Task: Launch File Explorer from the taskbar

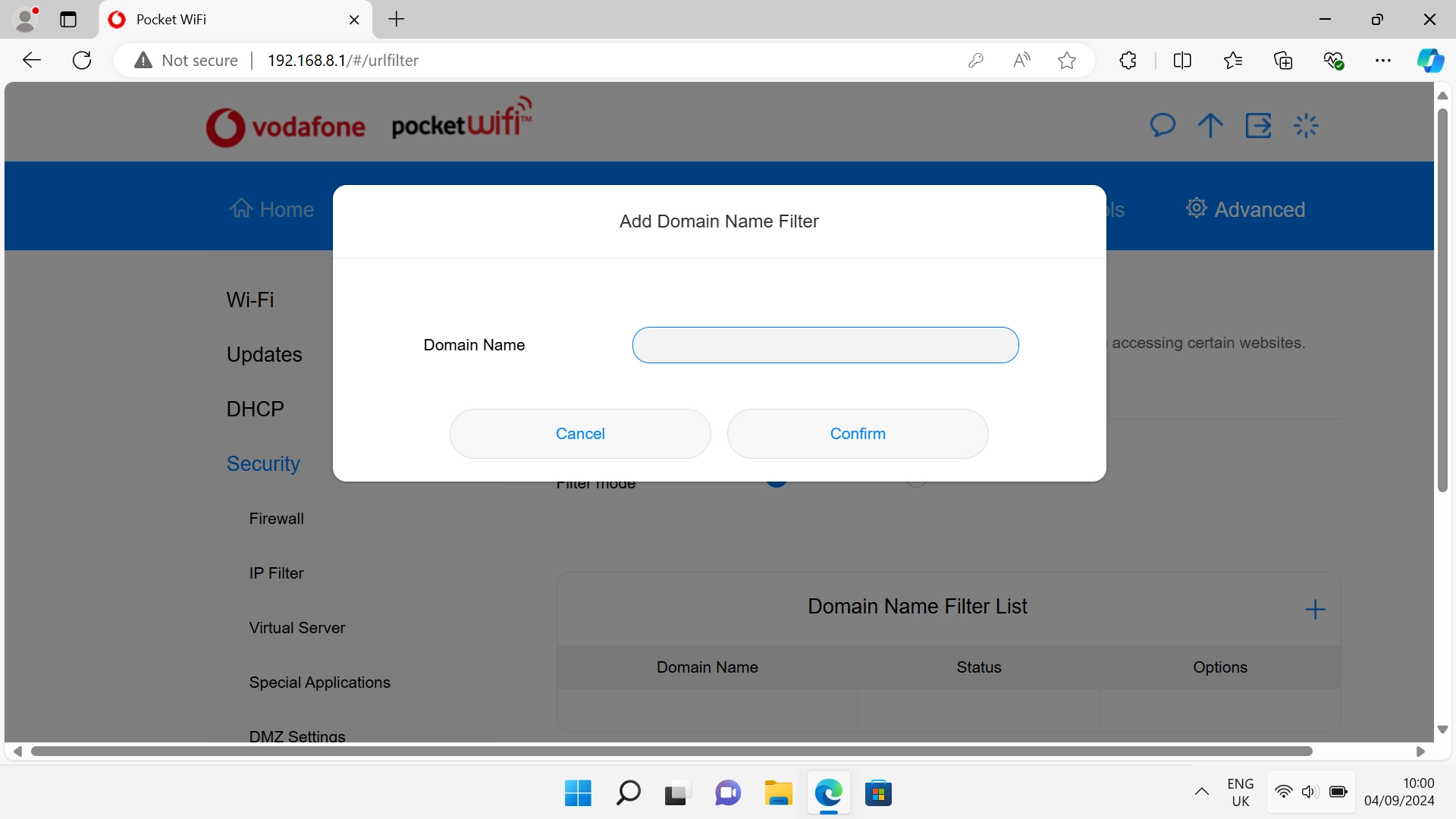Action: 778,792
